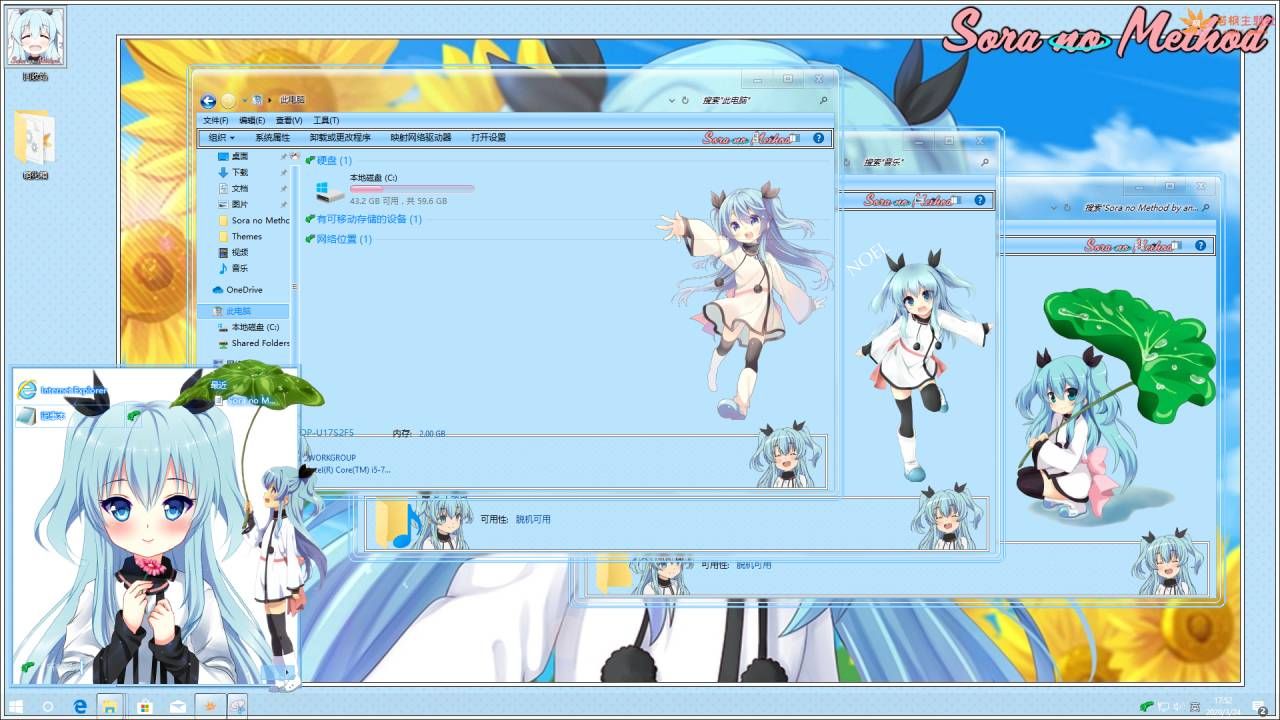Open the help icon in 此电脑 toolbar
This screenshot has height=720, width=1280.
pyautogui.click(x=819, y=138)
